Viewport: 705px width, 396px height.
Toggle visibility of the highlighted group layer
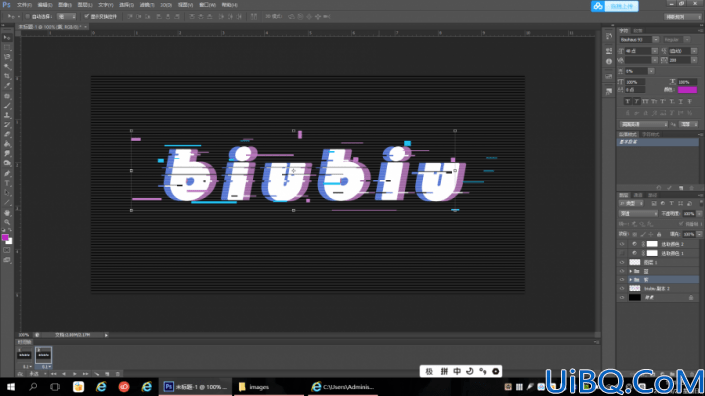click(622, 280)
